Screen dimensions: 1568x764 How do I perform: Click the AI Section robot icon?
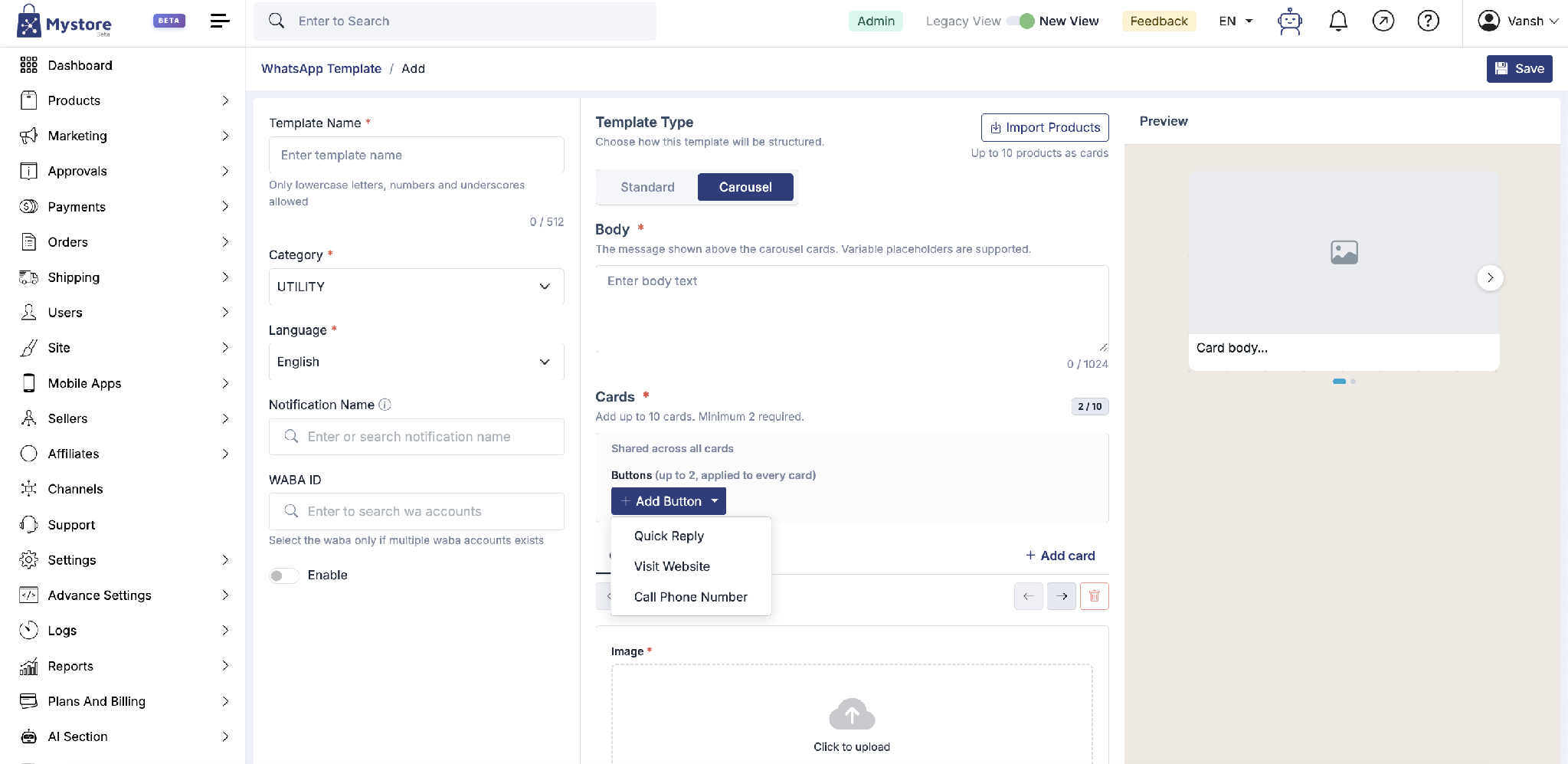28,736
